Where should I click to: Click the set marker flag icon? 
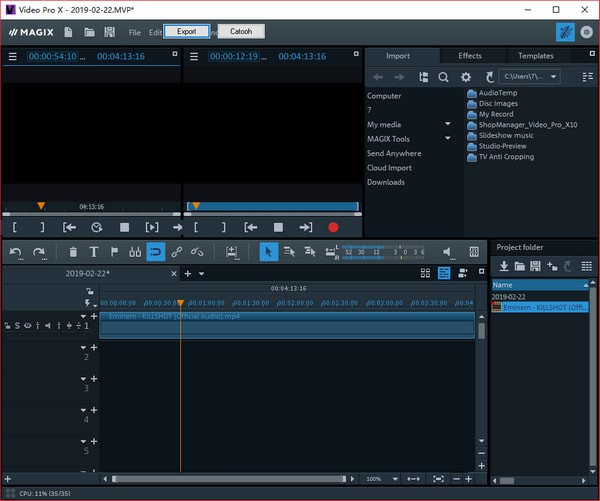coord(114,252)
